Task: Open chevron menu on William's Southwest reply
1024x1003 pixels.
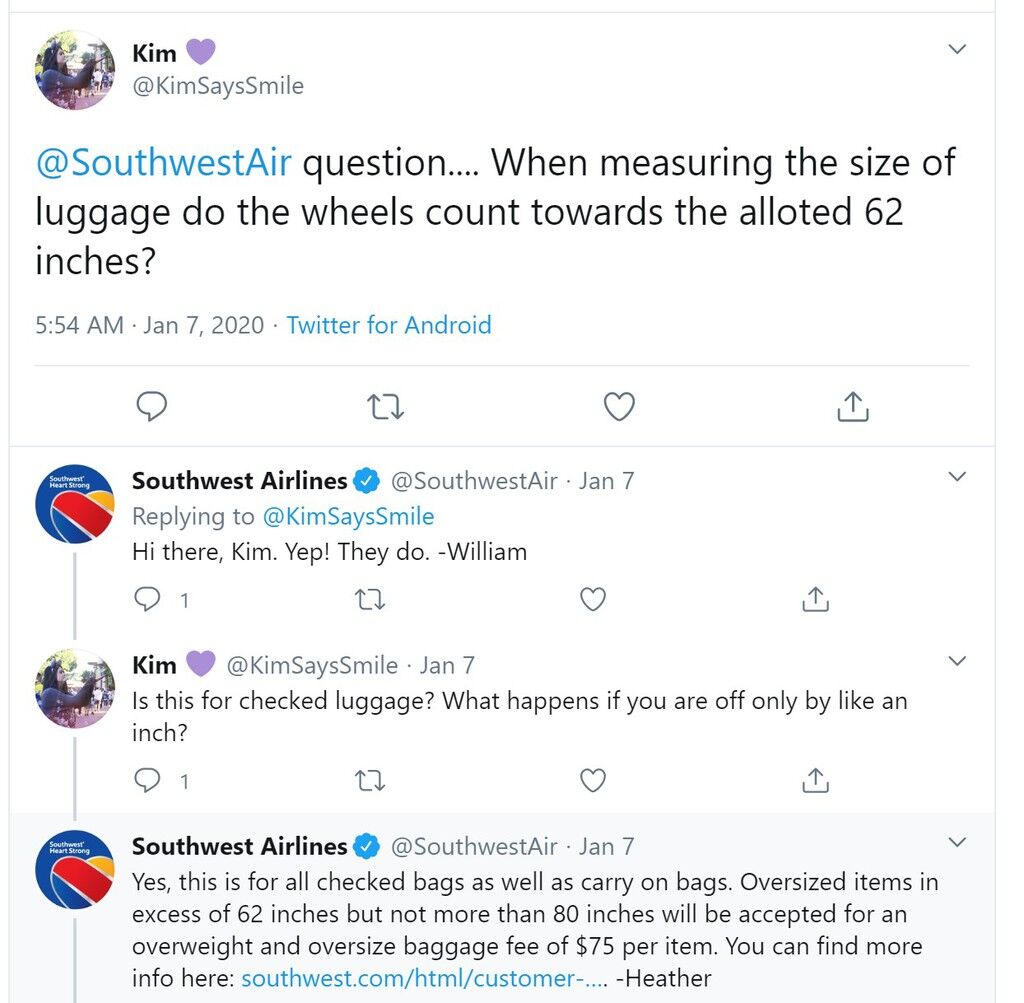Action: pos(957,477)
